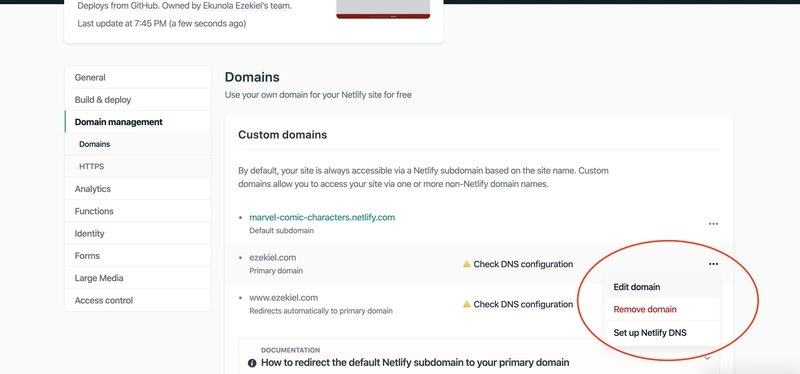Click the Domains page heading

(x=252, y=77)
